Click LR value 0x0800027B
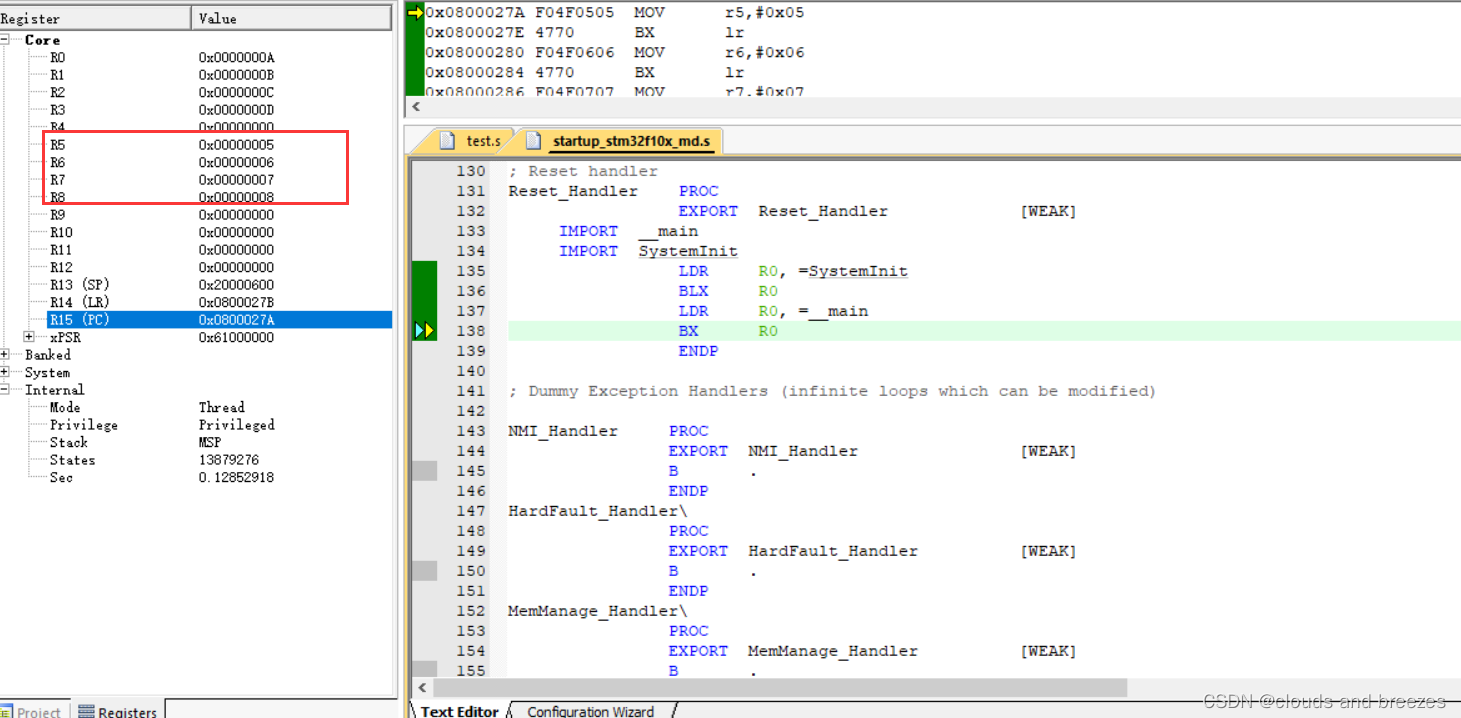Image resolution: width=1461 pixels, height=718 pixels. [236, 302]
